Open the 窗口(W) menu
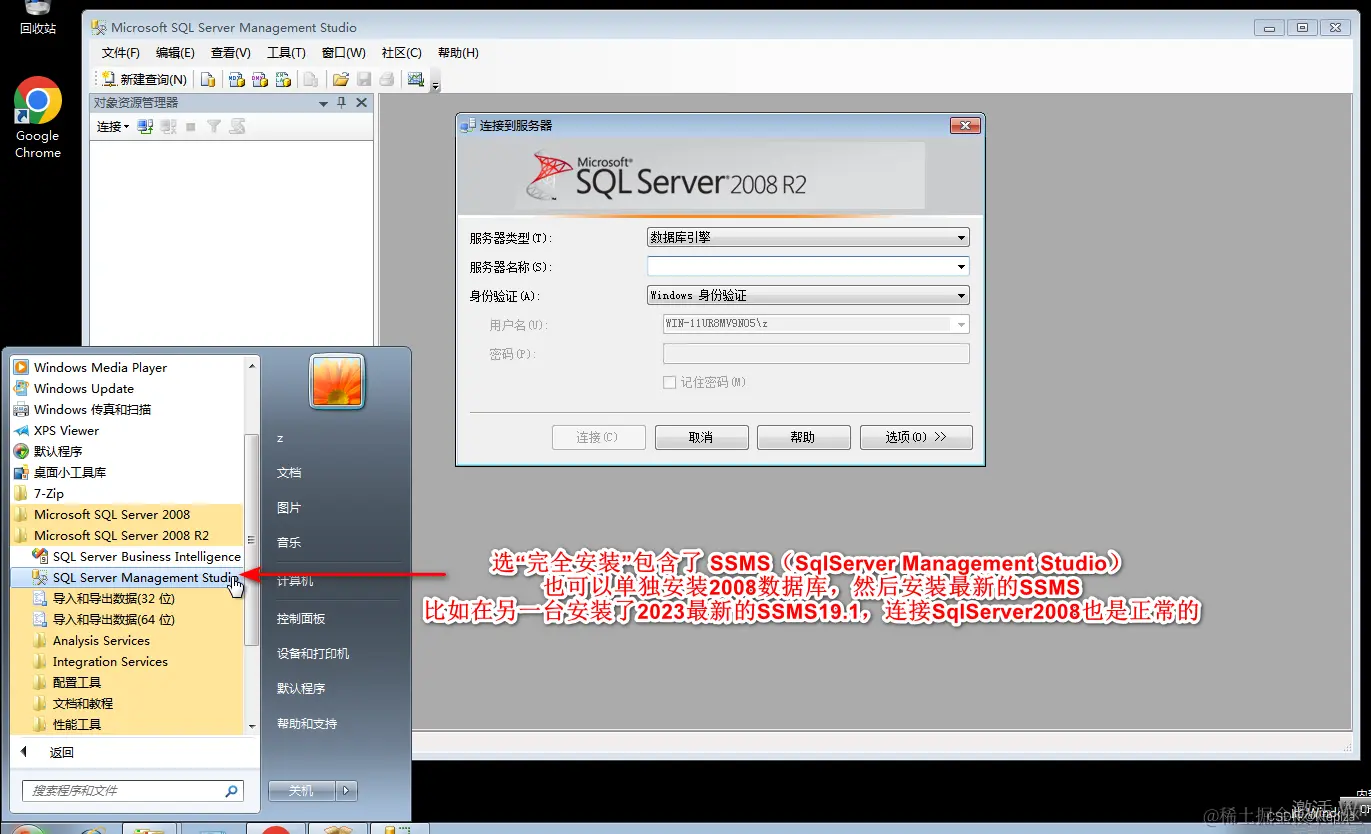 (x=344, y=53)
